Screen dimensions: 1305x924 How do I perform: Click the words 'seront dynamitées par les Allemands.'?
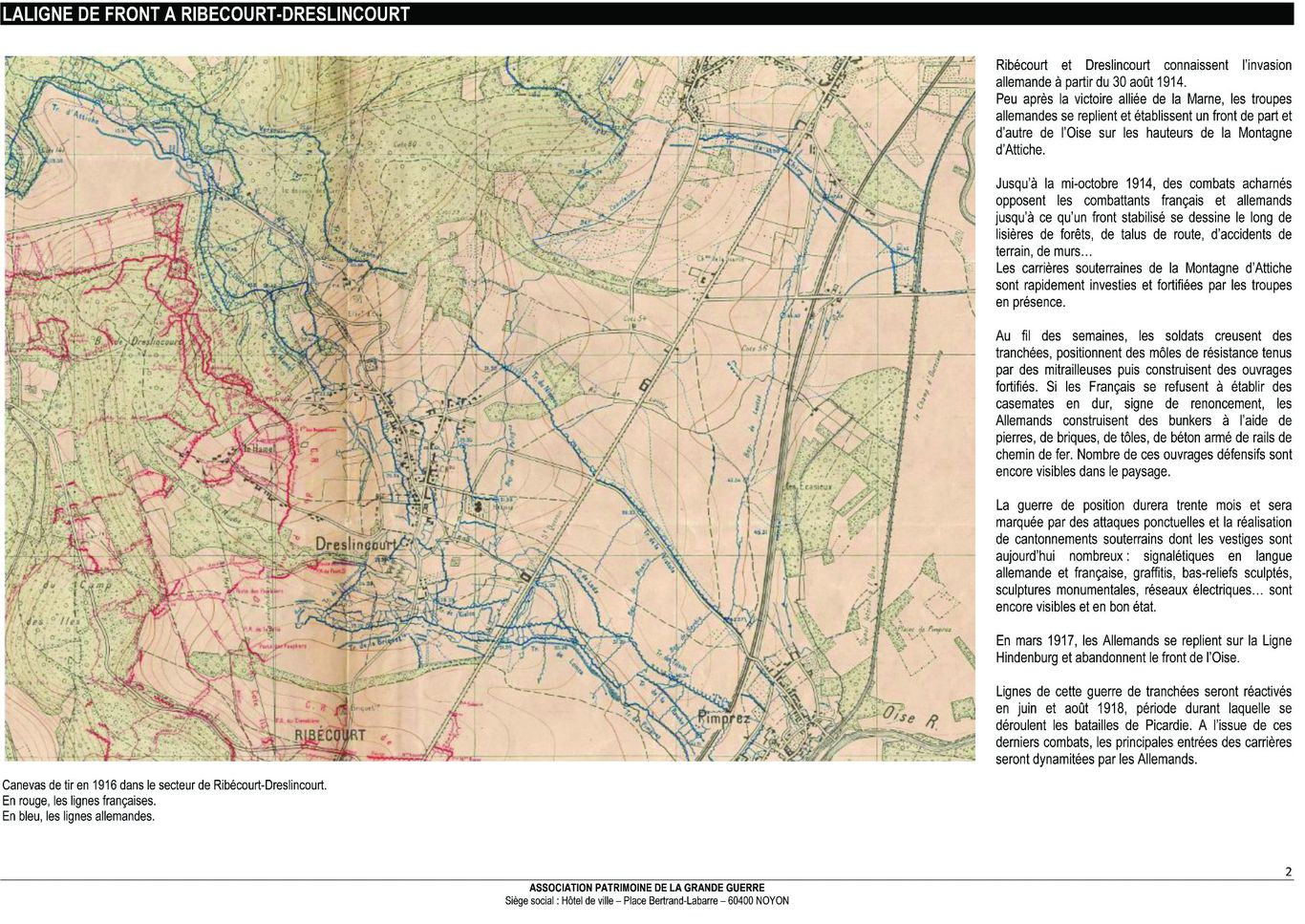tap(1097, 760)
